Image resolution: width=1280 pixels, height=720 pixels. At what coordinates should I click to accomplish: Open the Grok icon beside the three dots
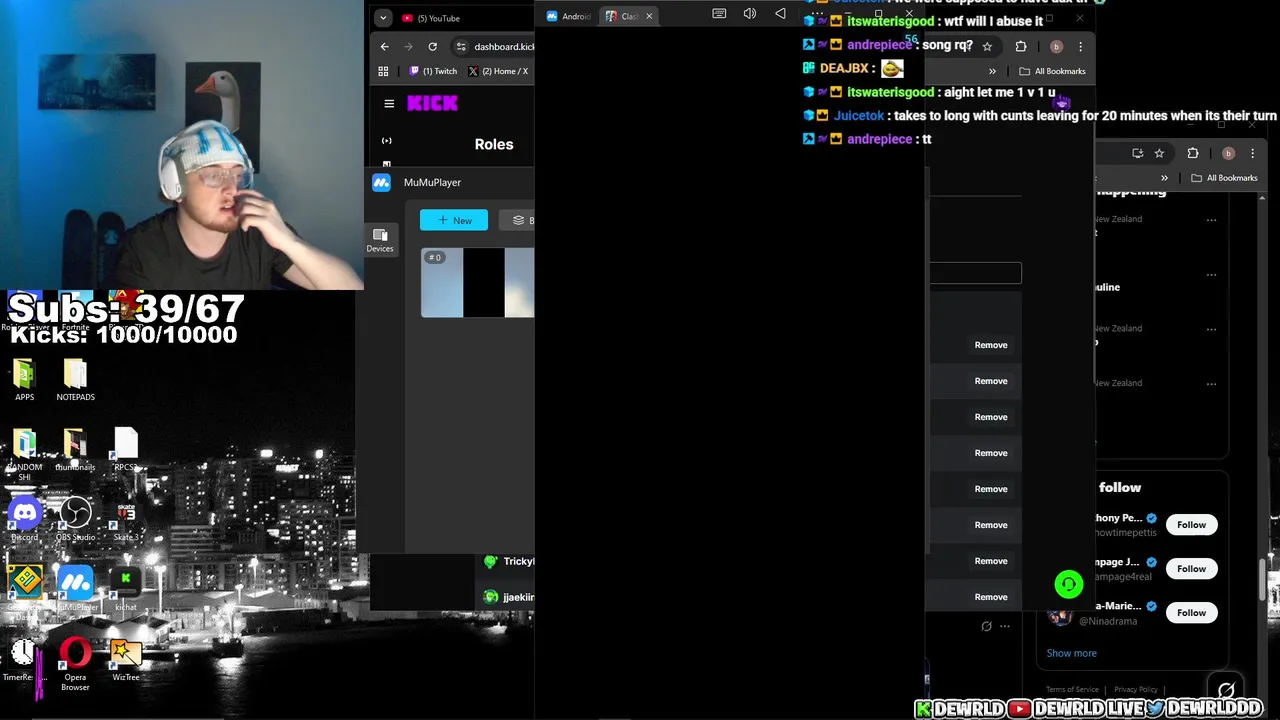click(986, 626)
